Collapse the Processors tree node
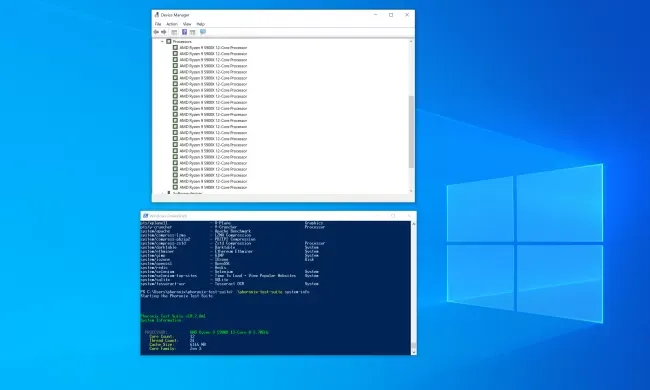 (x=162, y=41)
